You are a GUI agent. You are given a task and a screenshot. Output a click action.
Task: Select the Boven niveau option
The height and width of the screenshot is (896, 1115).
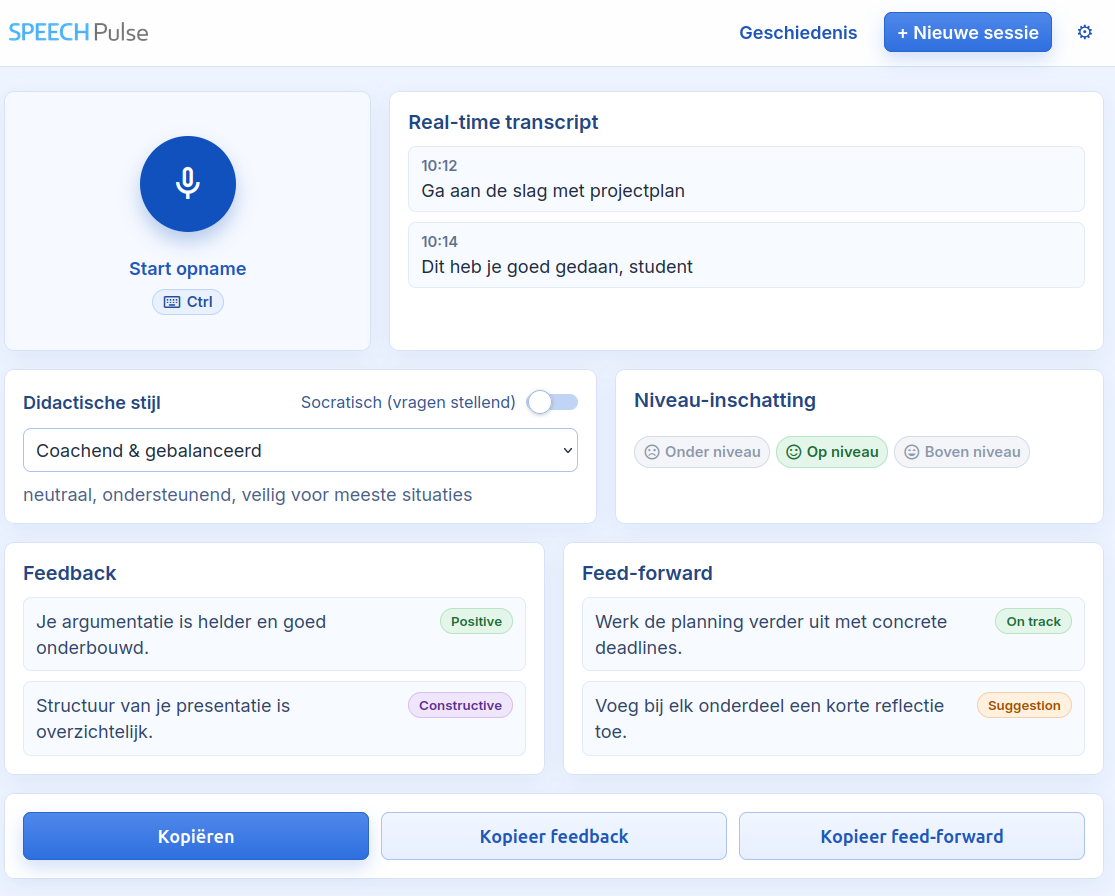tap(961, 452)
